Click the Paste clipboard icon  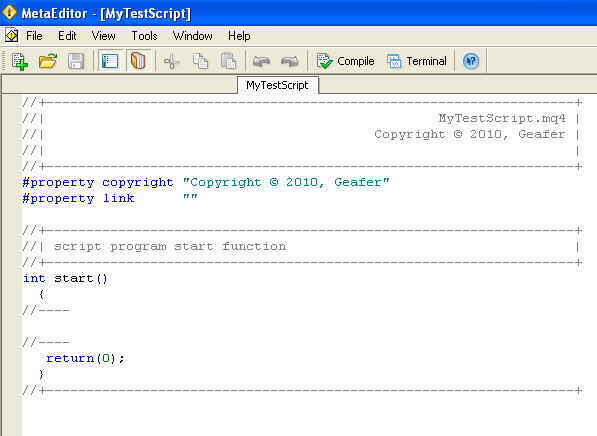228,61
